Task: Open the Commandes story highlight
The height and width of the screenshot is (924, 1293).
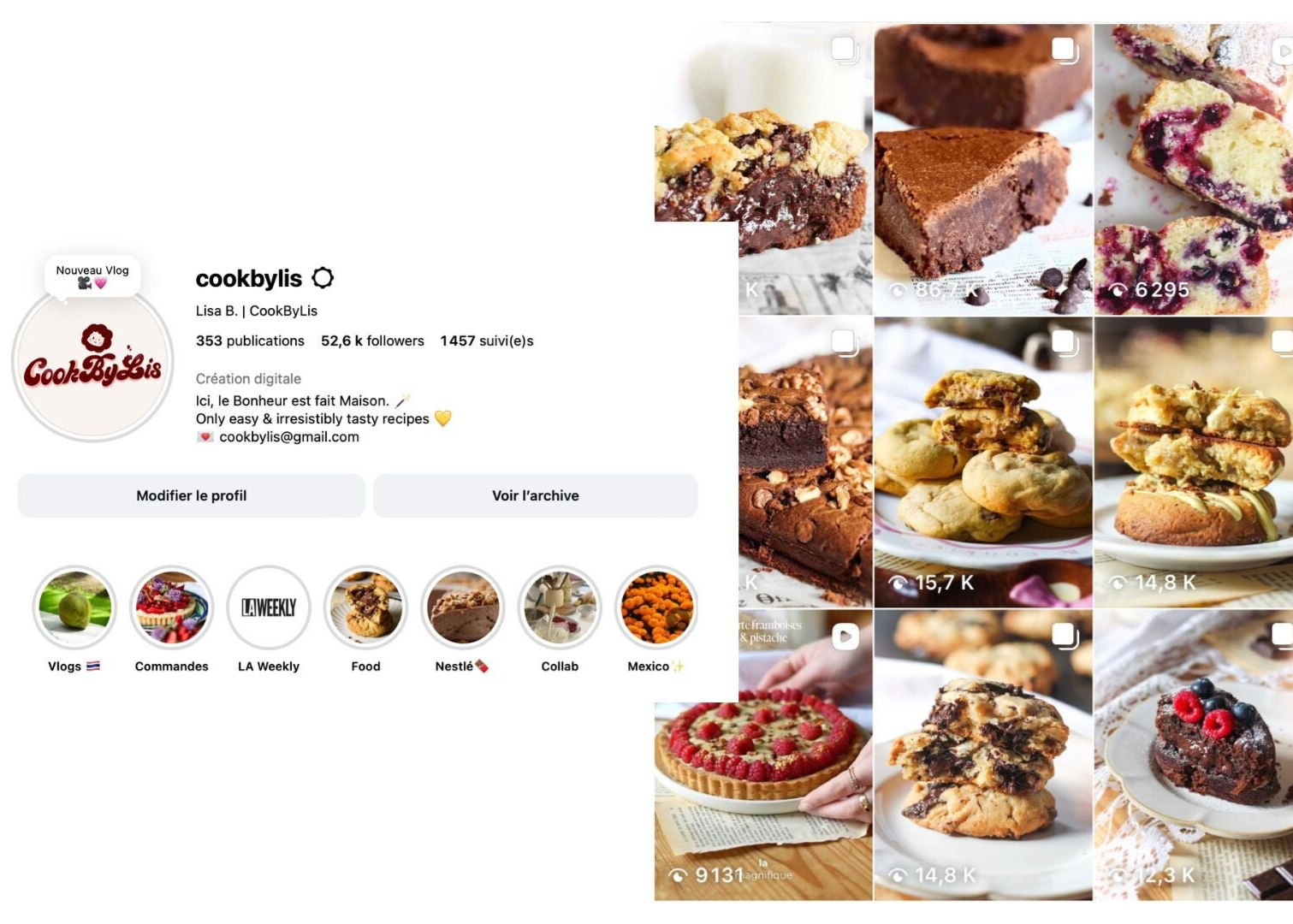Action: click(x=171, y=607)
